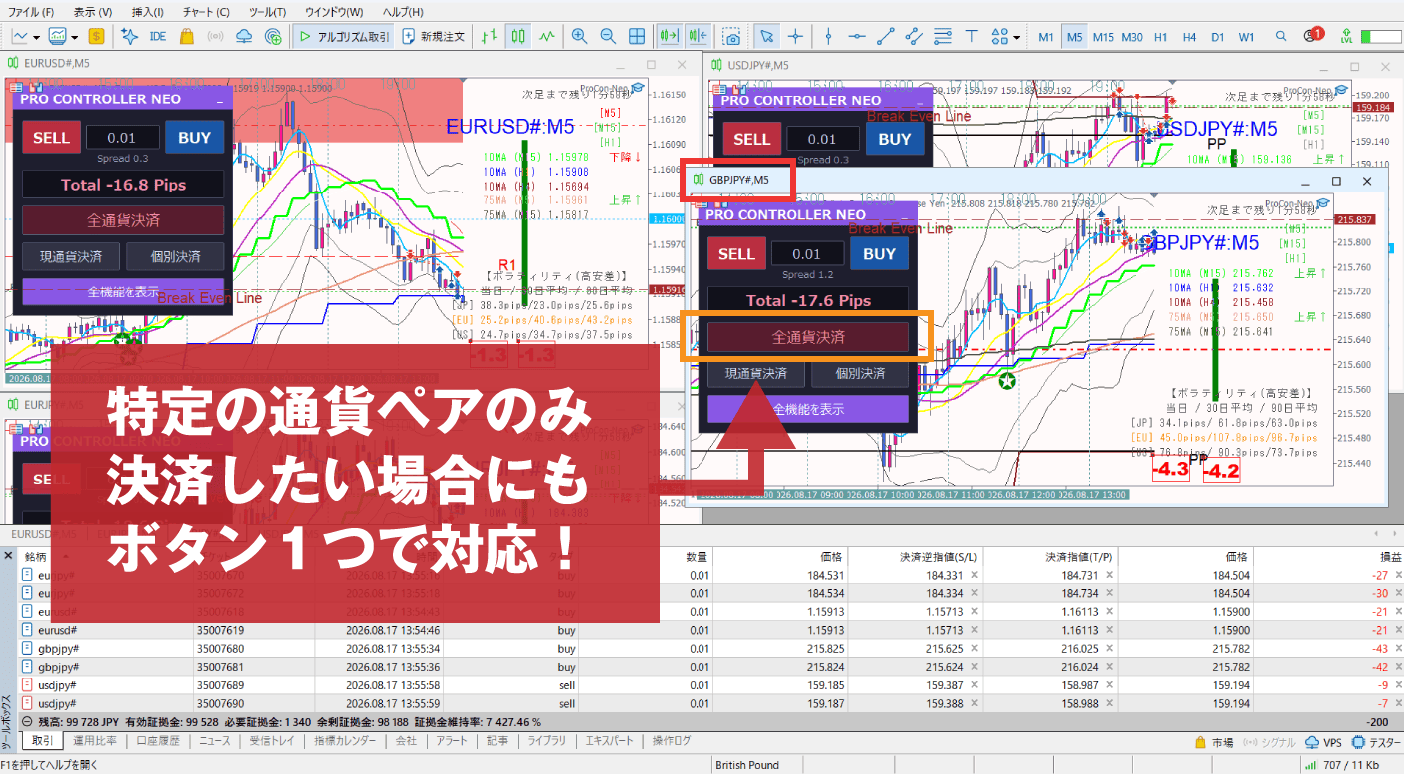Open the テスター status bar item
Viewport: 1404px width, 774px height.
1376,742
